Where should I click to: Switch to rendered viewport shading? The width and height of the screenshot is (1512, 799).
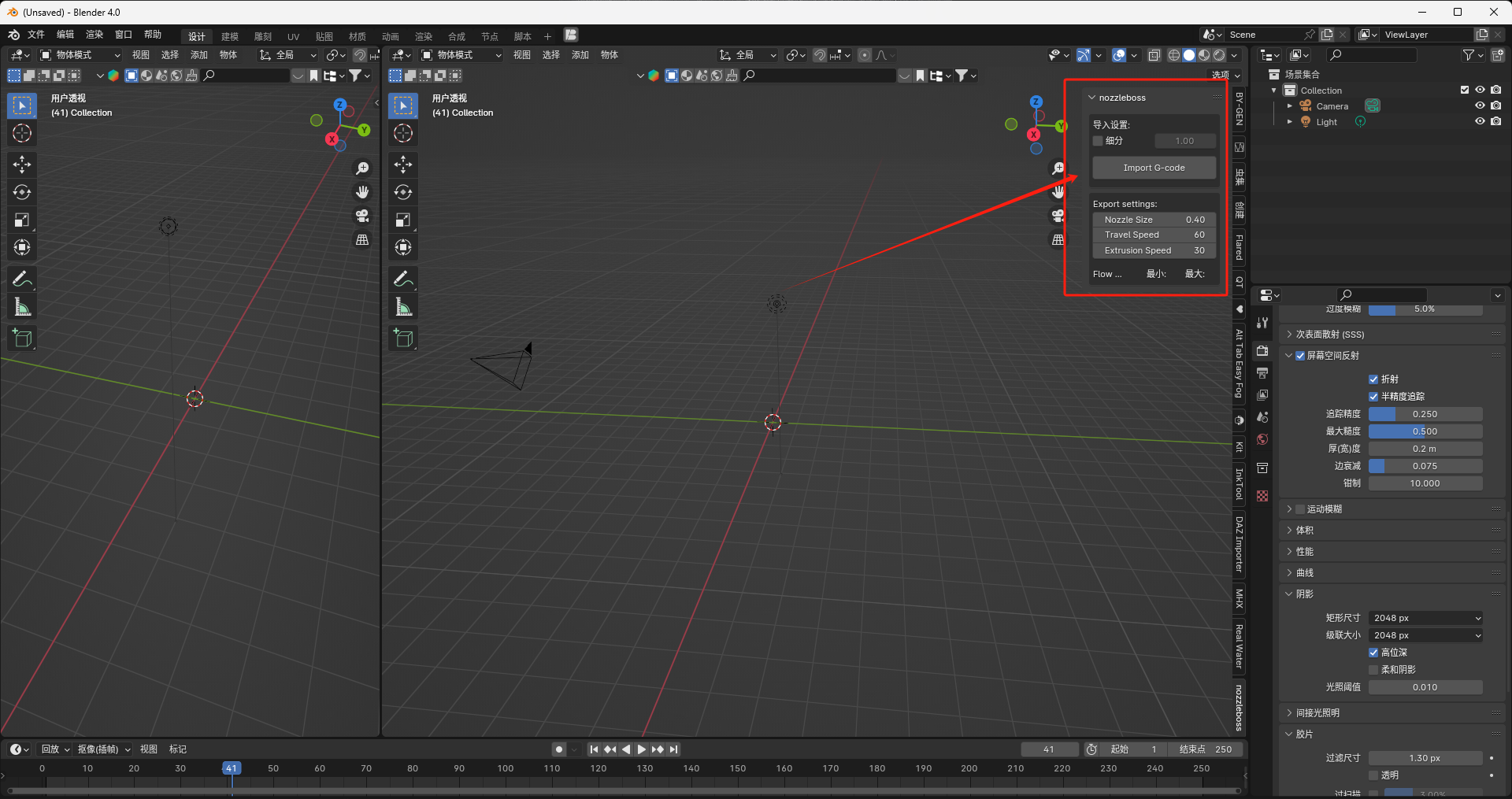coord(1219,55)
